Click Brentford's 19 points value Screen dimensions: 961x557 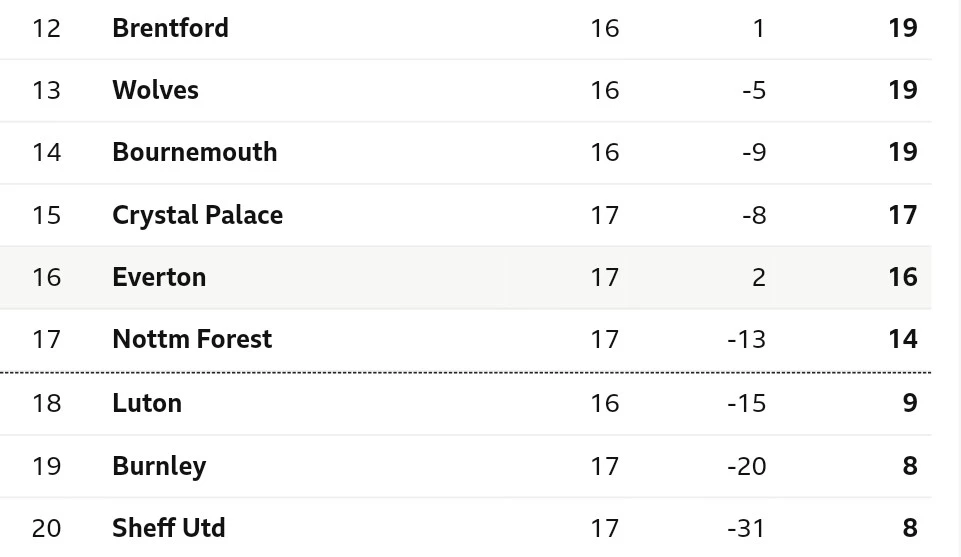[902, 28]
